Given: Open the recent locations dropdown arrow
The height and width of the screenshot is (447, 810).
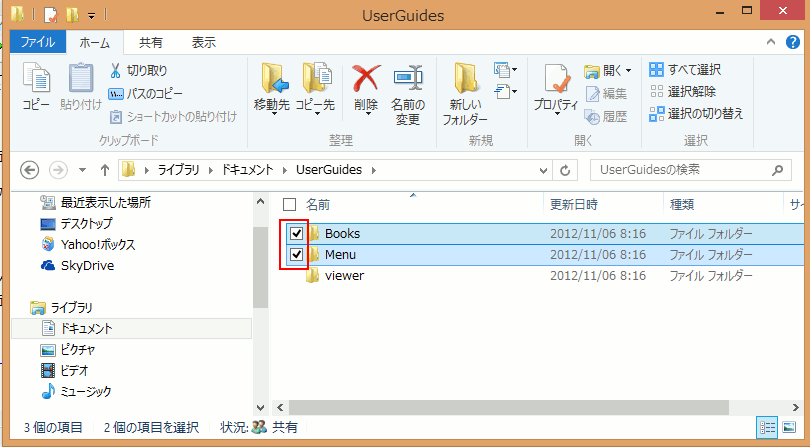Looking at the screenshot, I should [80, 169].
